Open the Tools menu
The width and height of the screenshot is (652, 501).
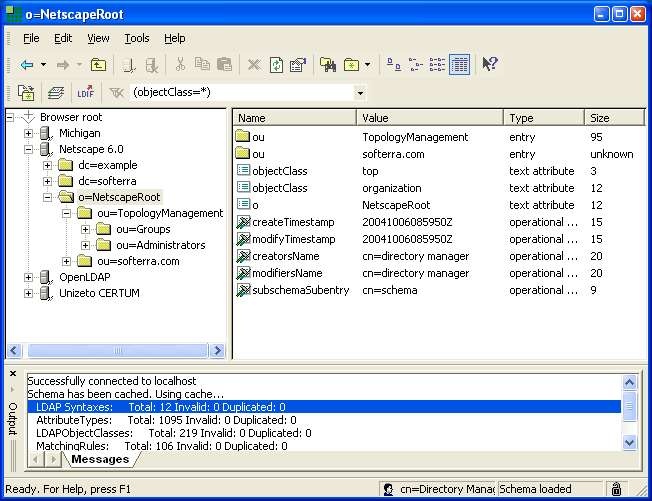click(x=136, y=38)
